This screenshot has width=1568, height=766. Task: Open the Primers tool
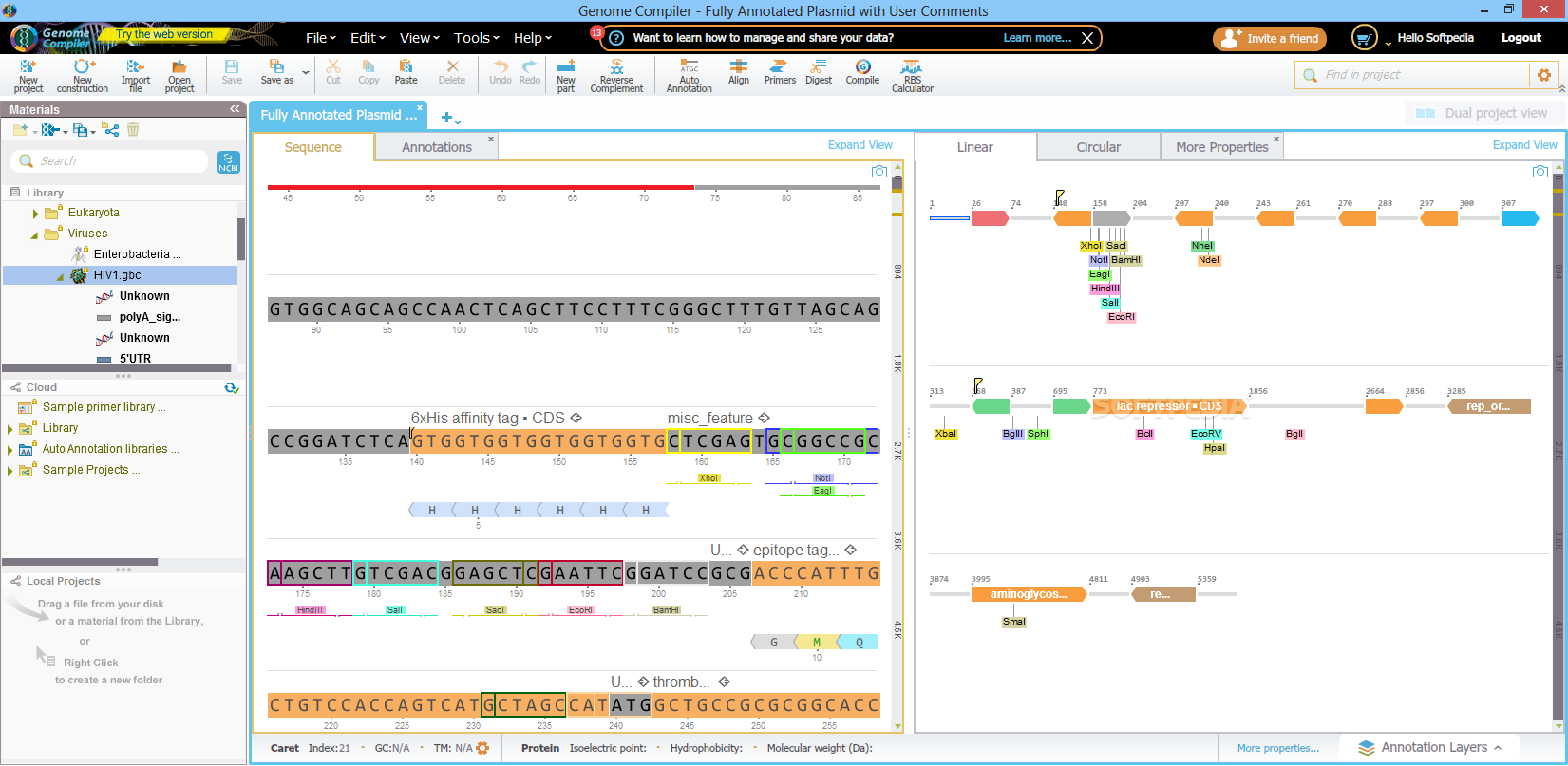(780, 72)
